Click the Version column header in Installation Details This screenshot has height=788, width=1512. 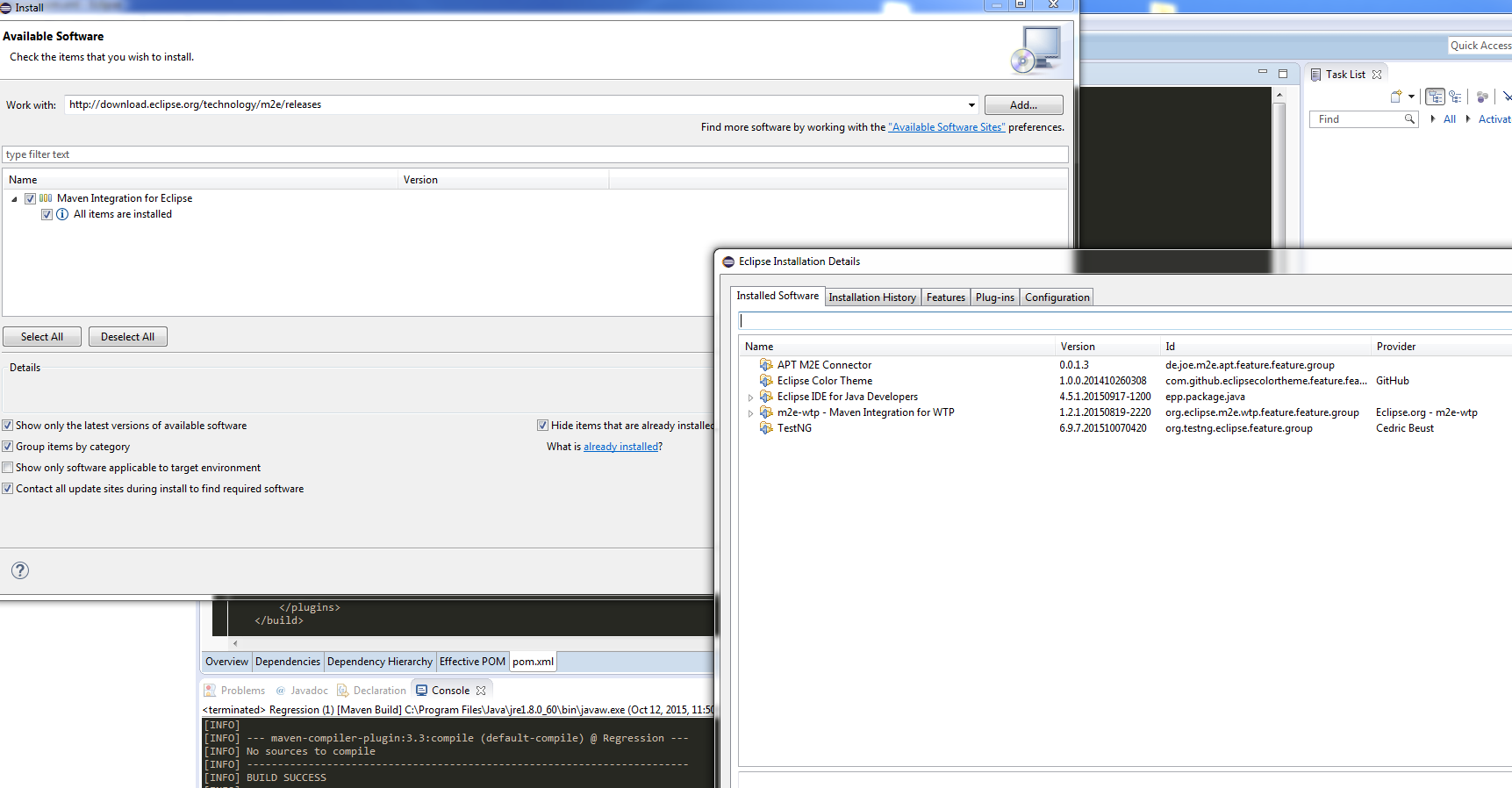tap(1106, 347)
